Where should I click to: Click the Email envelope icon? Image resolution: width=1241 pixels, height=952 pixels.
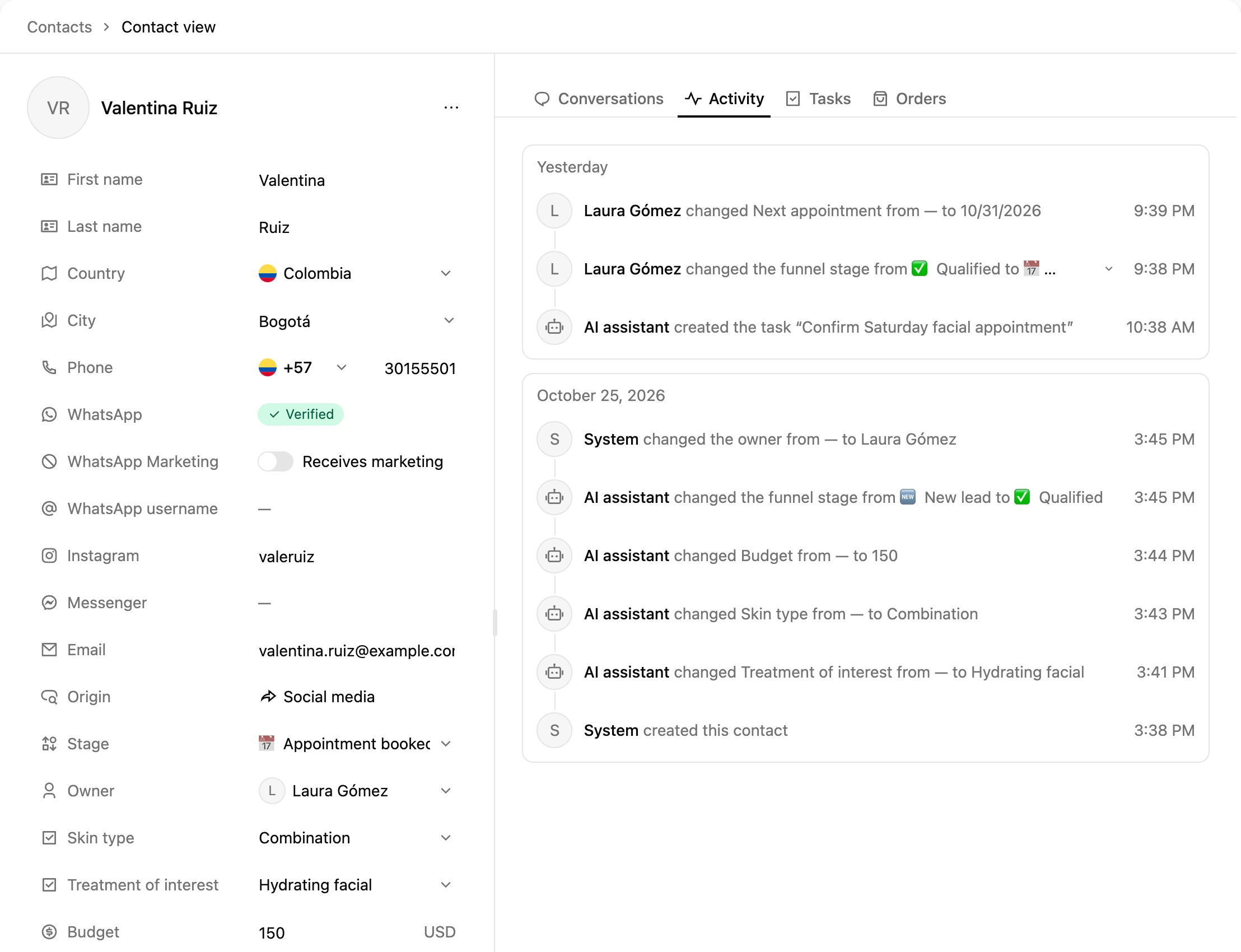49,650
